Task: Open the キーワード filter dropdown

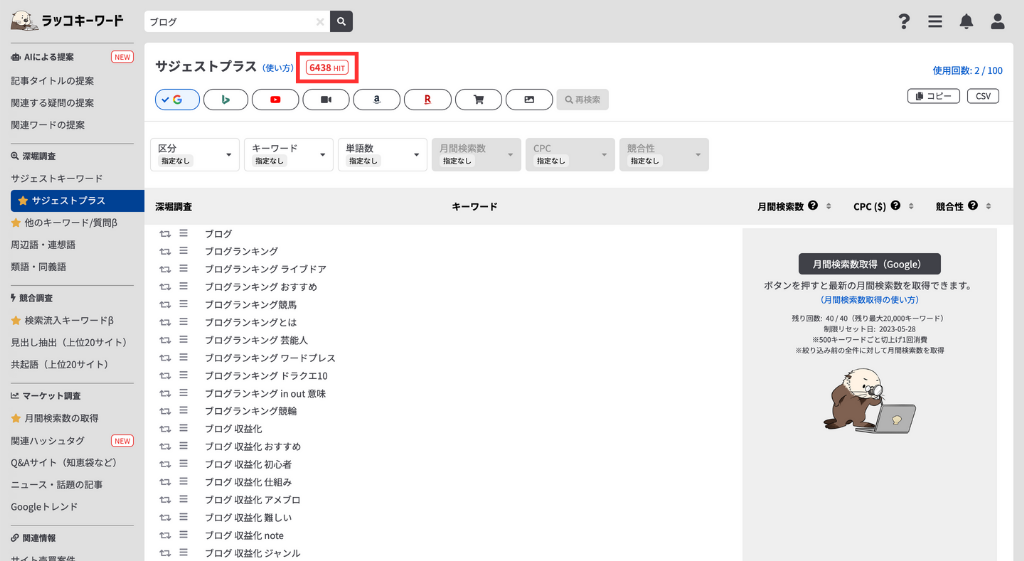Action: click(289, 155)
